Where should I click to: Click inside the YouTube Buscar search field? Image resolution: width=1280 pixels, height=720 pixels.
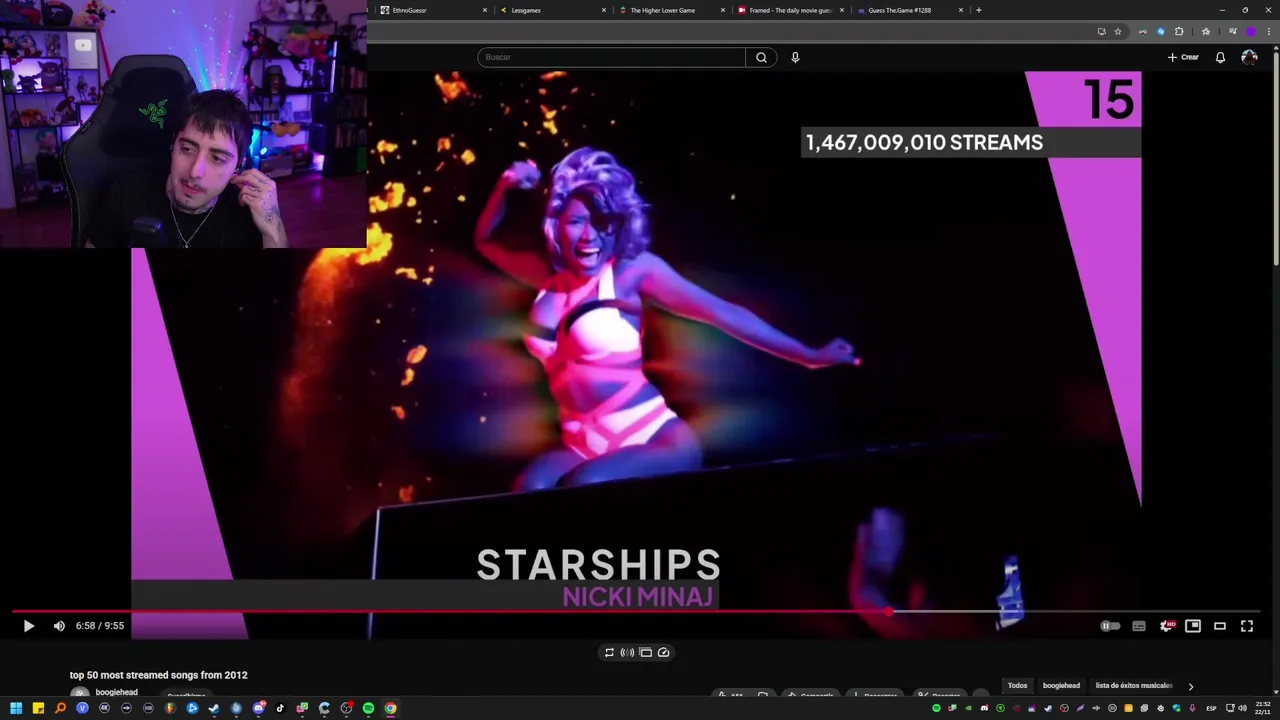pyautogui.click(x=611, y=57)
